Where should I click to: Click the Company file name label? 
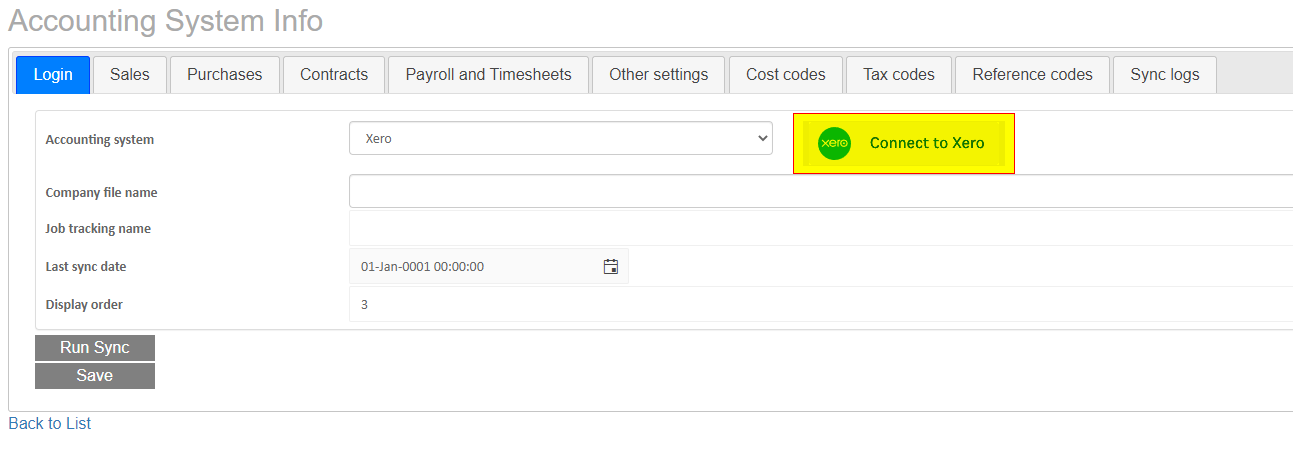click(x=101, y=192)
